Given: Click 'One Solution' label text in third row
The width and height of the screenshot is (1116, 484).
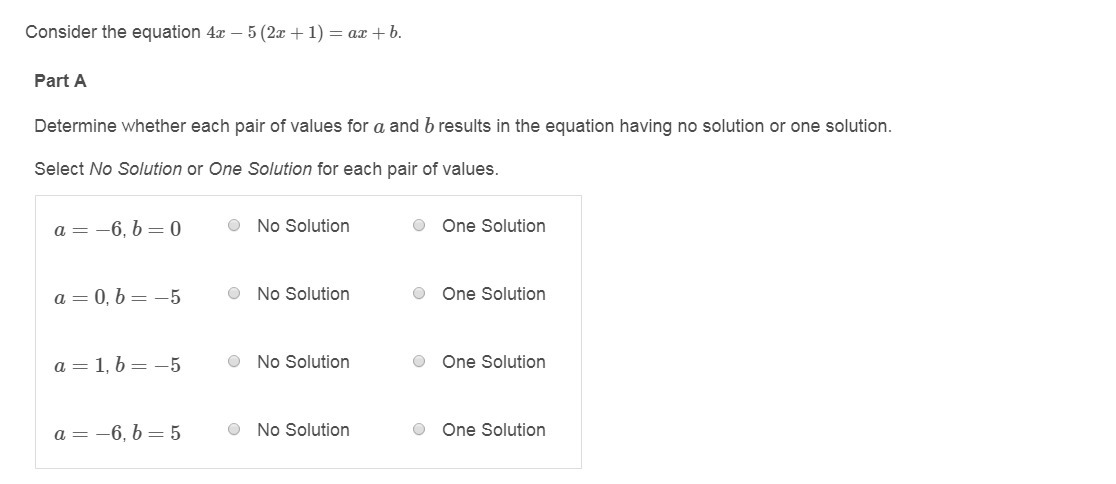Looking at the screenshot, I should (494, 362).
